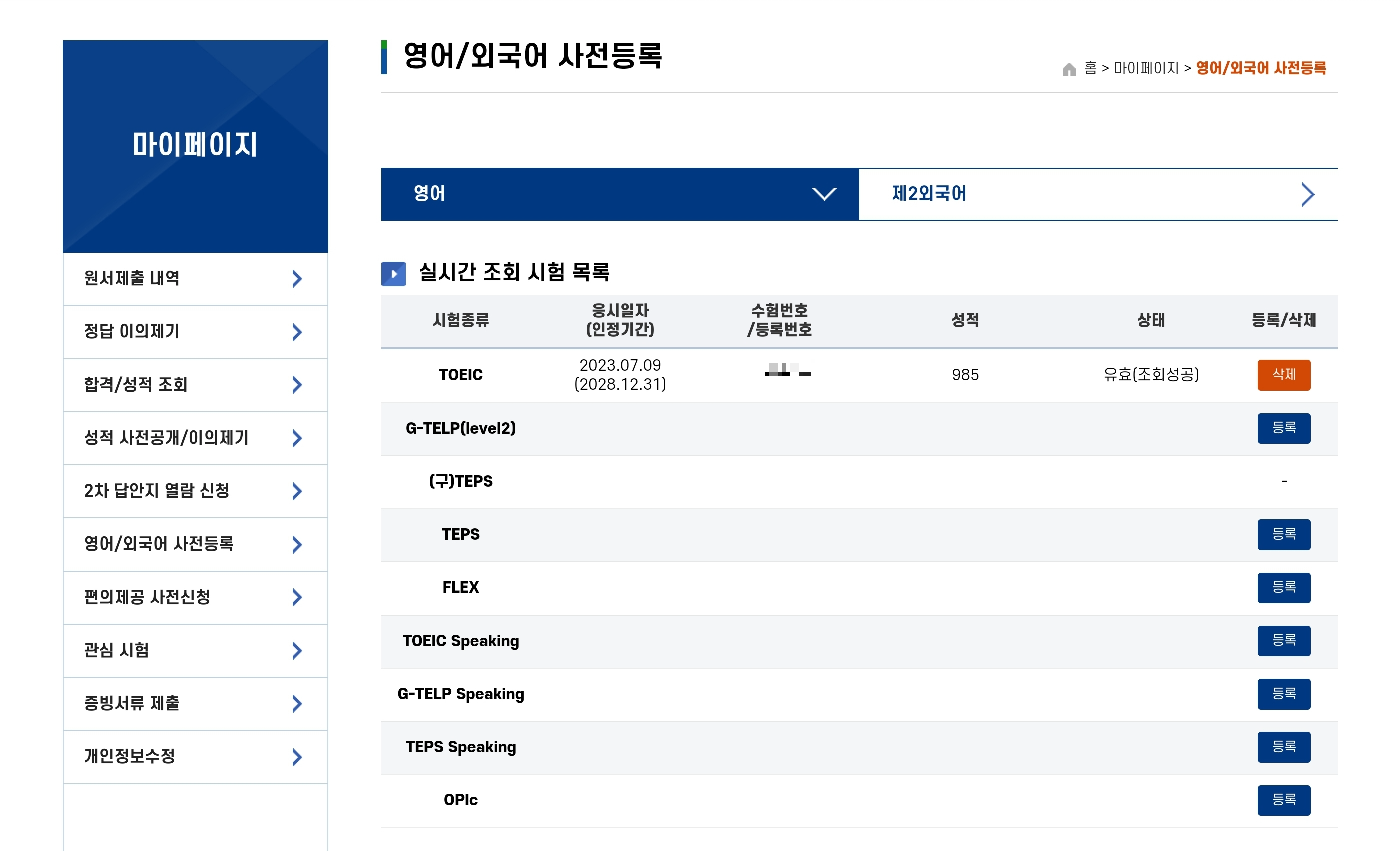The width and height of the screenshot is (1400, 851).
Task: Switch to the 제2외국어 tab
Action: tap(929, 194)
